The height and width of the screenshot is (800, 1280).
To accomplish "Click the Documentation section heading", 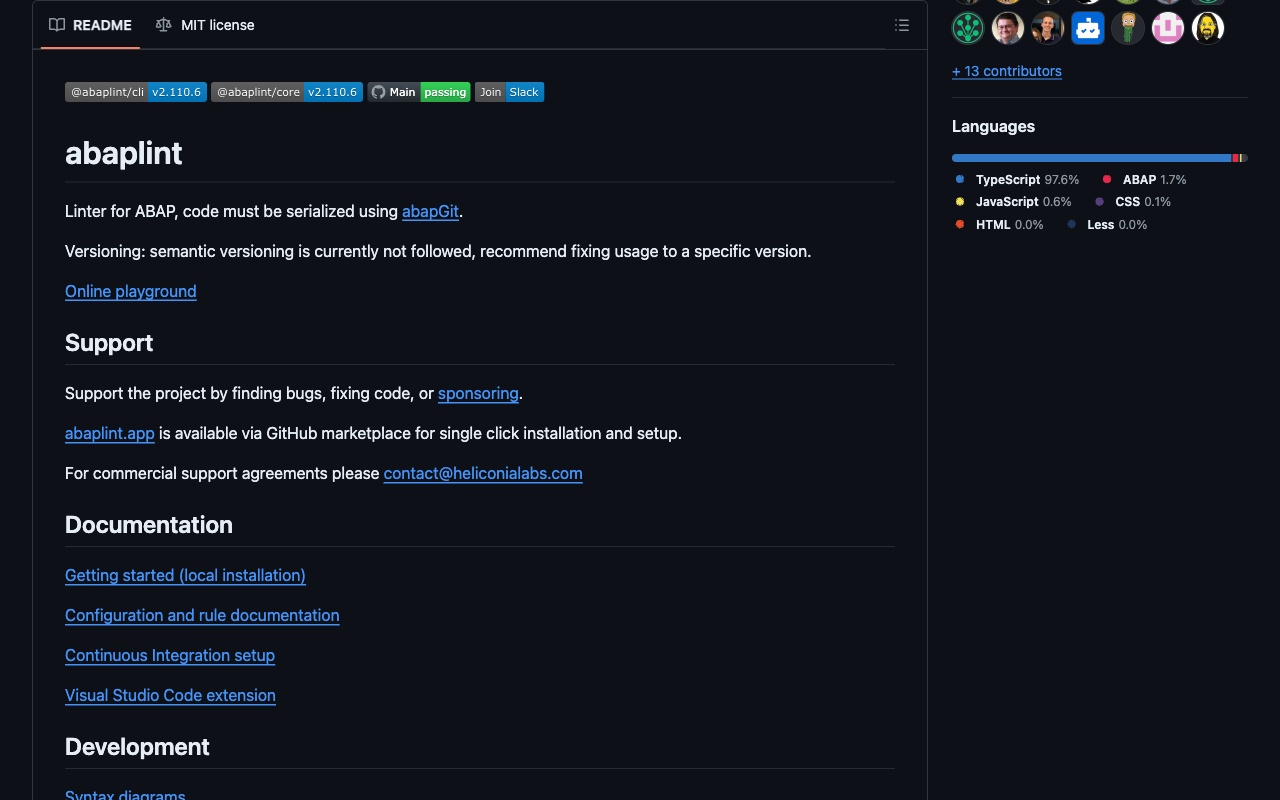I will point(149,525).
